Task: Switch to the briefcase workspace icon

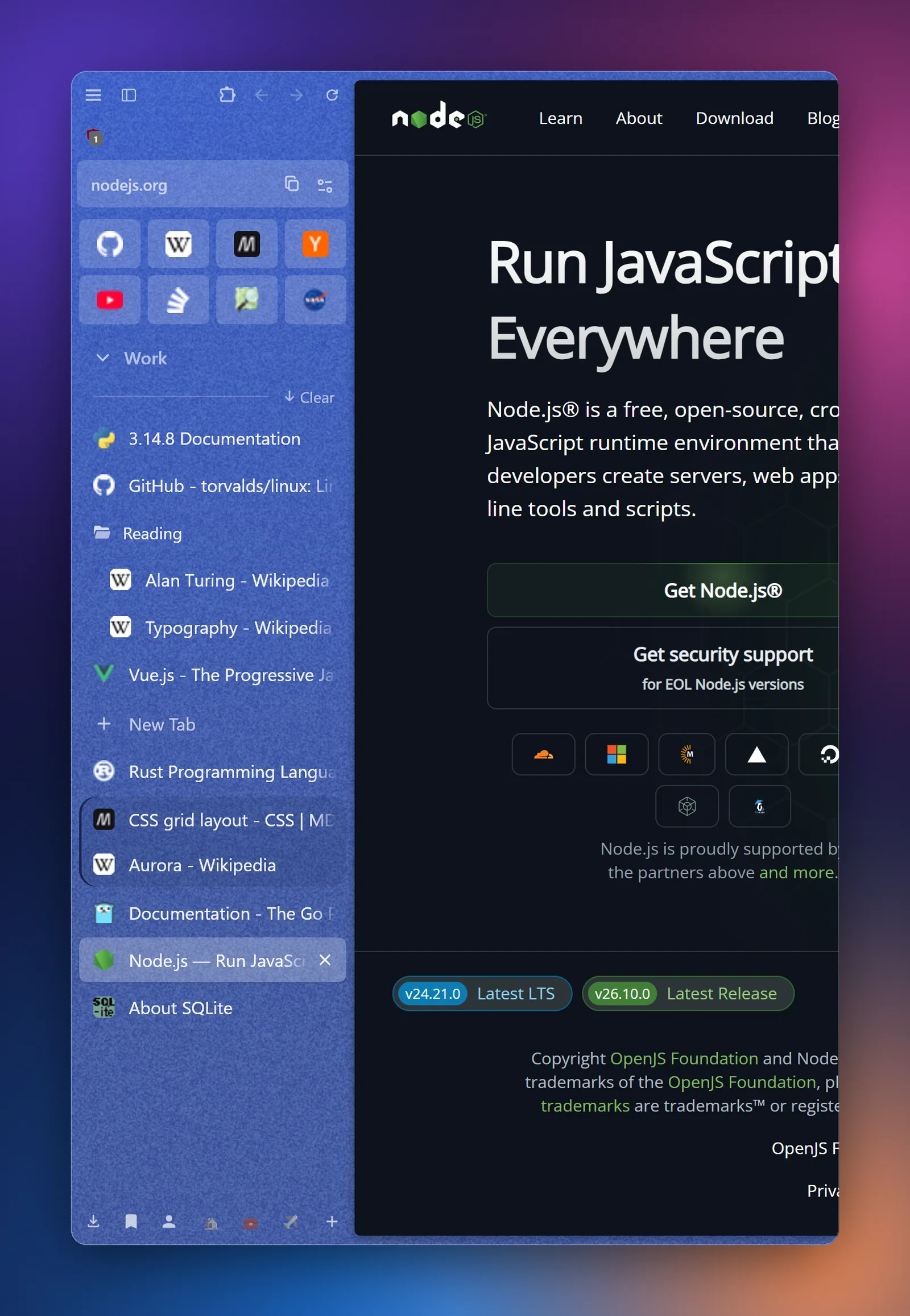Action: [x=250, y=1223]
